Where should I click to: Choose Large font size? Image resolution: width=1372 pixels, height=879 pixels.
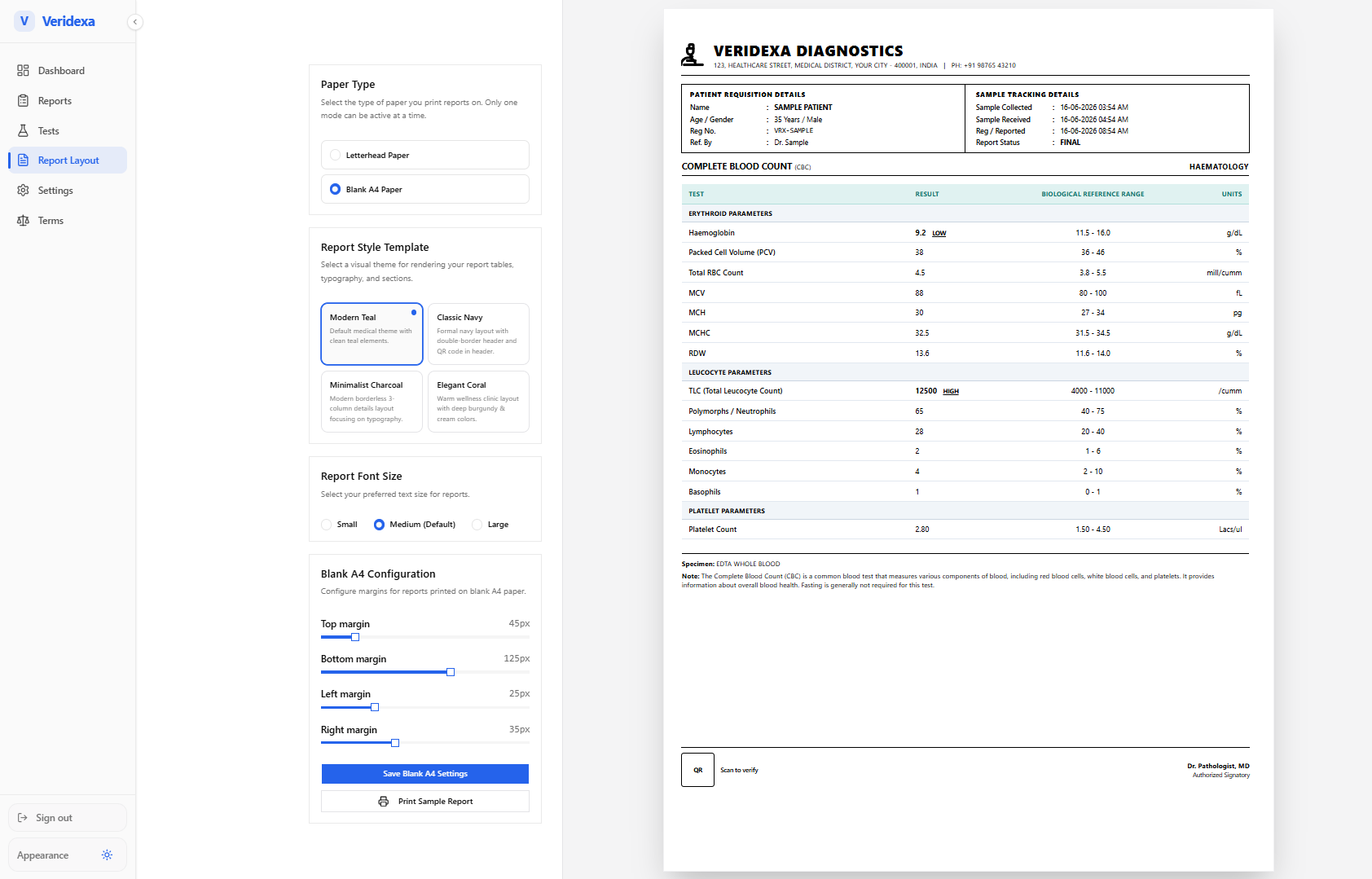pos(490,525)
